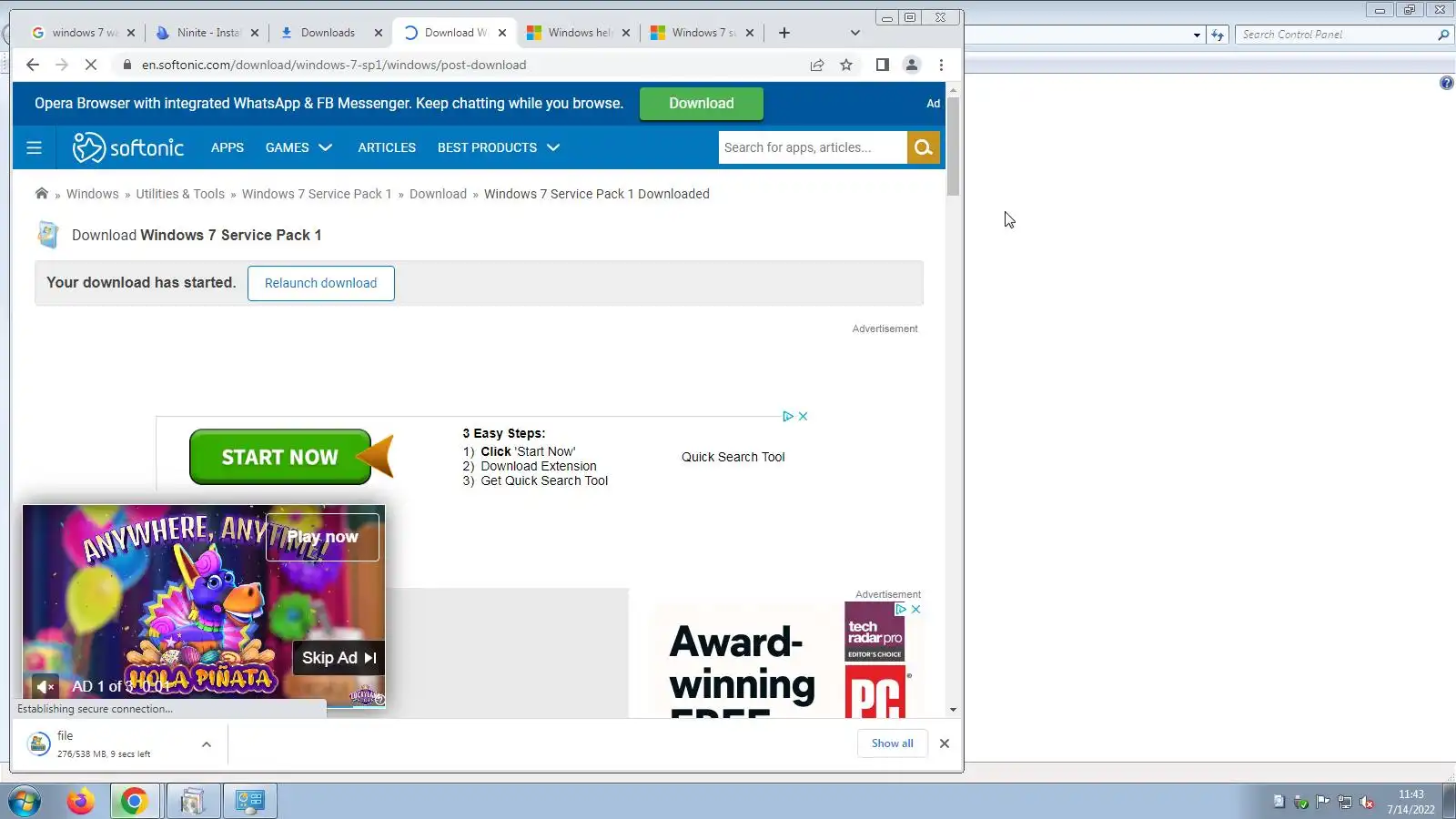Click the taskbar clock and date
The image size is (1456, 819).
pyautogui.click(x=1410, y=802)
